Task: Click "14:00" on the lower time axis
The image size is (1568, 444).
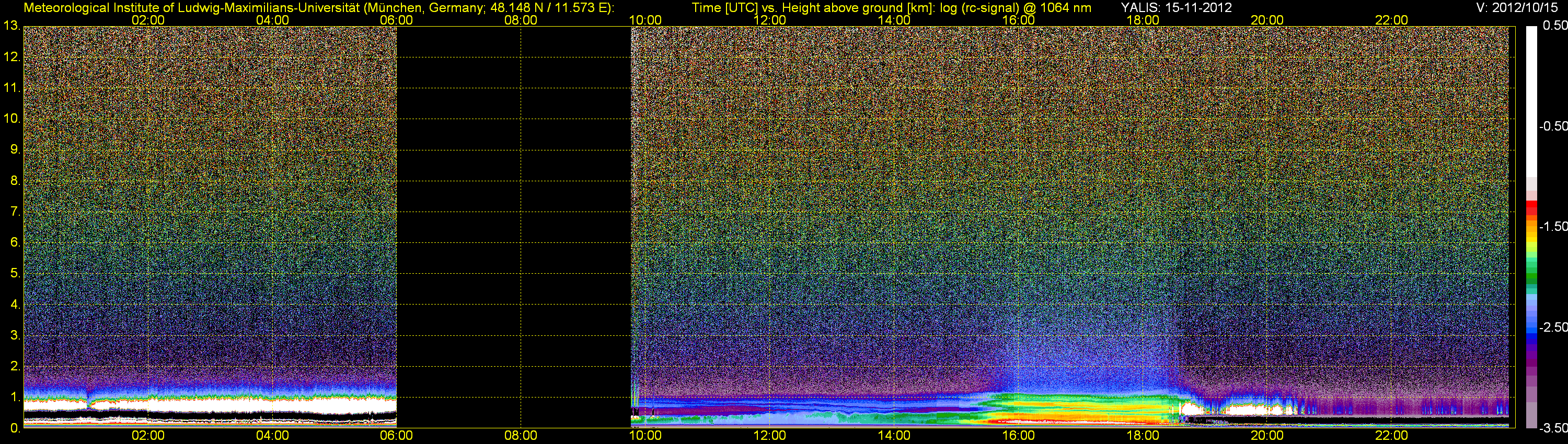Action: click(x=894, y=436)
